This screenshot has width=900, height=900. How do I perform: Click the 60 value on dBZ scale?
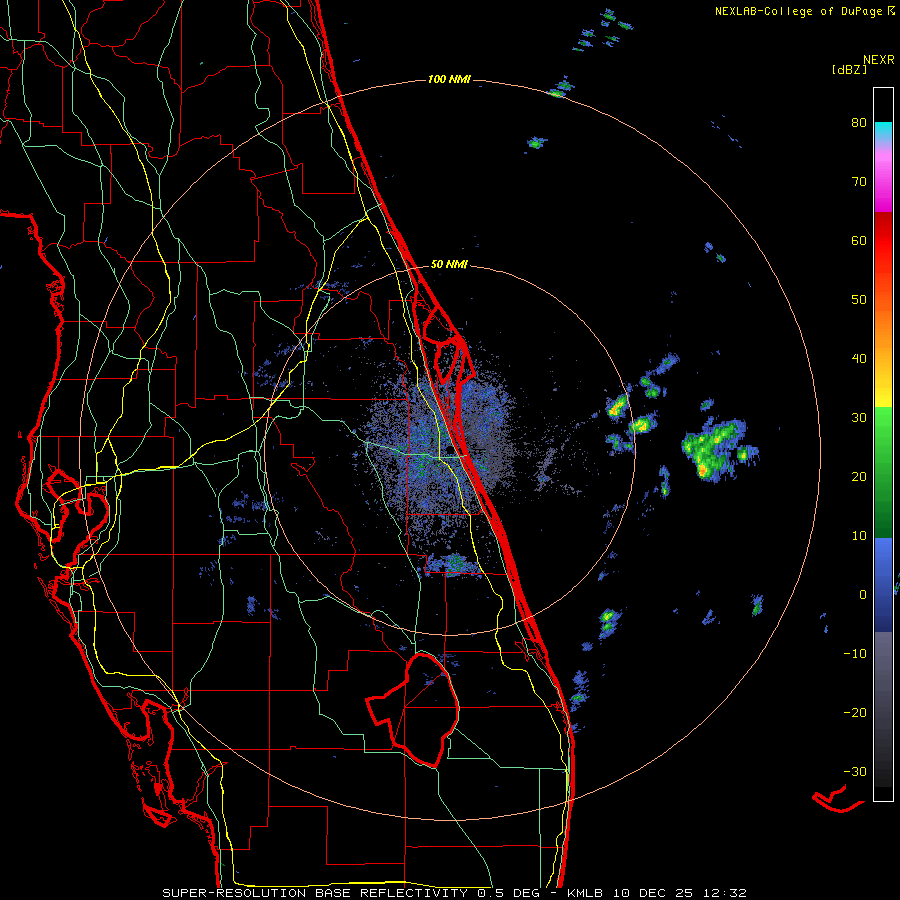tap(859, 241)
